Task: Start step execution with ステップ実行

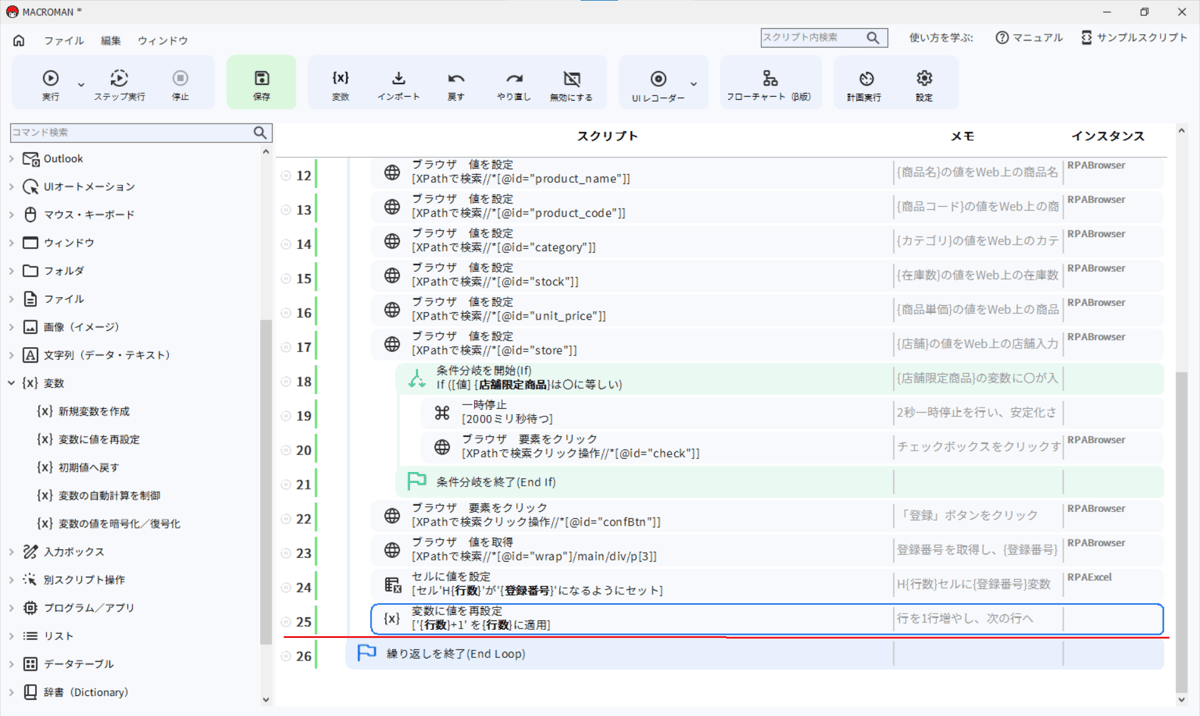Action: pos(119,84)
